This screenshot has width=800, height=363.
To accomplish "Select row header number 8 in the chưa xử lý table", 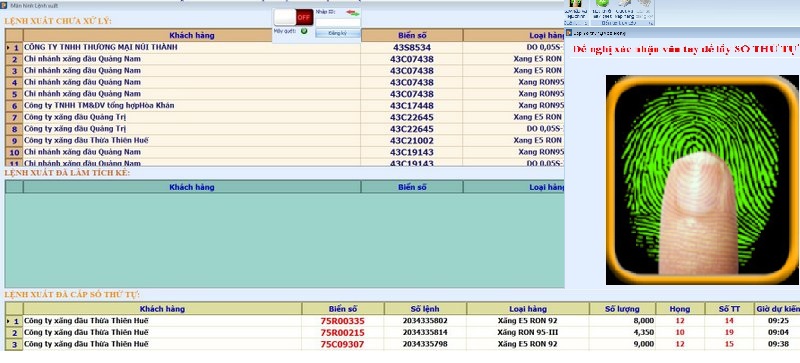I will tap(14, 129).
